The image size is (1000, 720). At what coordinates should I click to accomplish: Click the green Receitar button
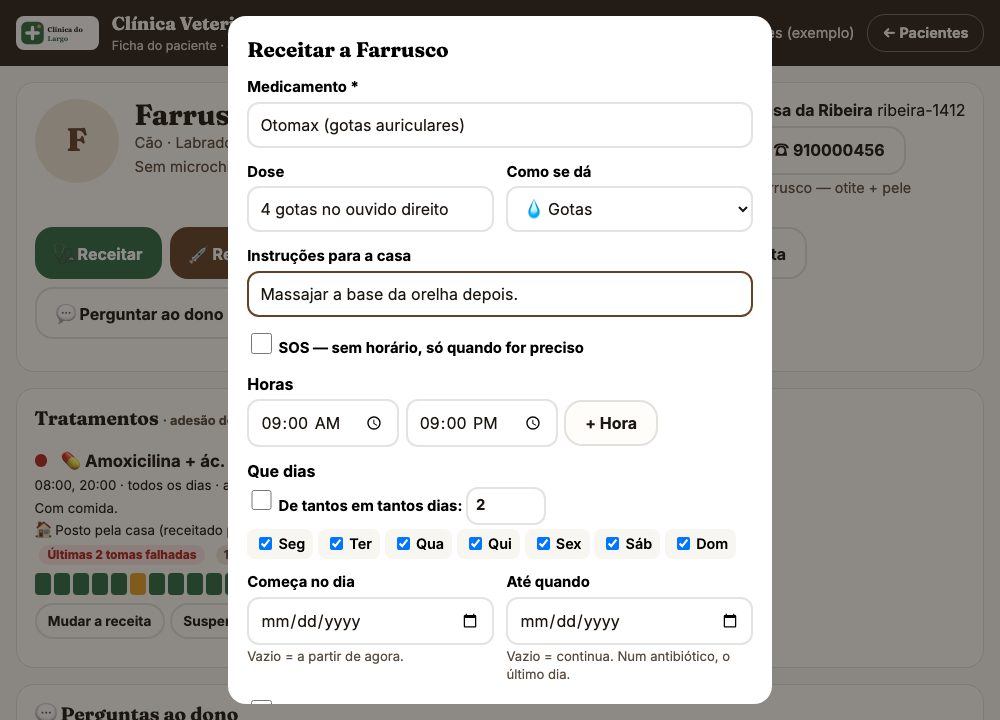(x=98, y=253)
